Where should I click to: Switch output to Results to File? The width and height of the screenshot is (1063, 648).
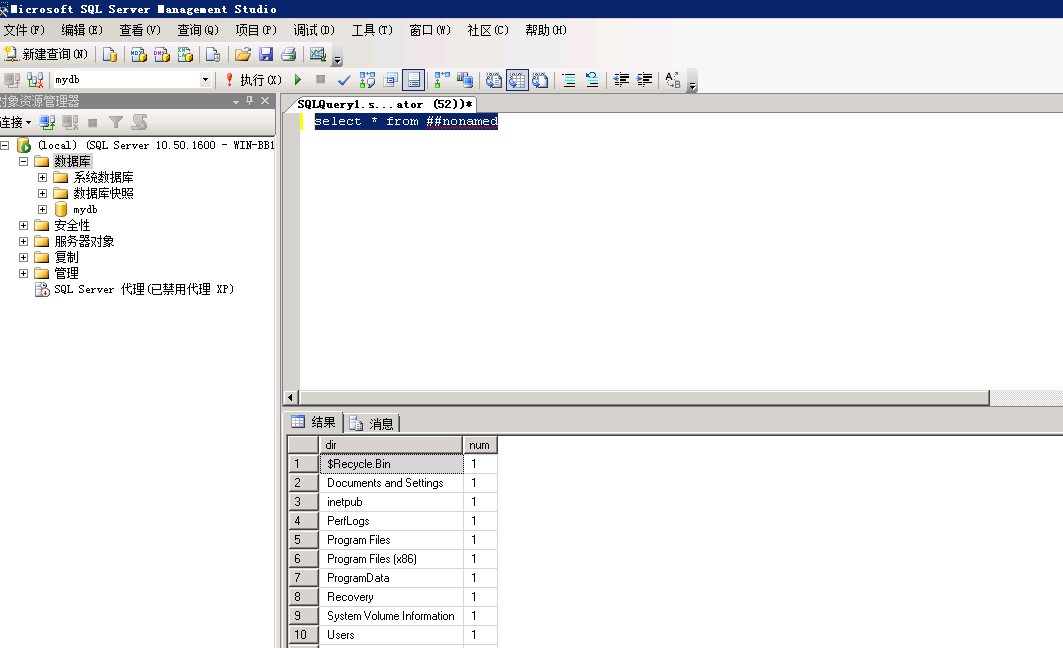pos(540,80)
